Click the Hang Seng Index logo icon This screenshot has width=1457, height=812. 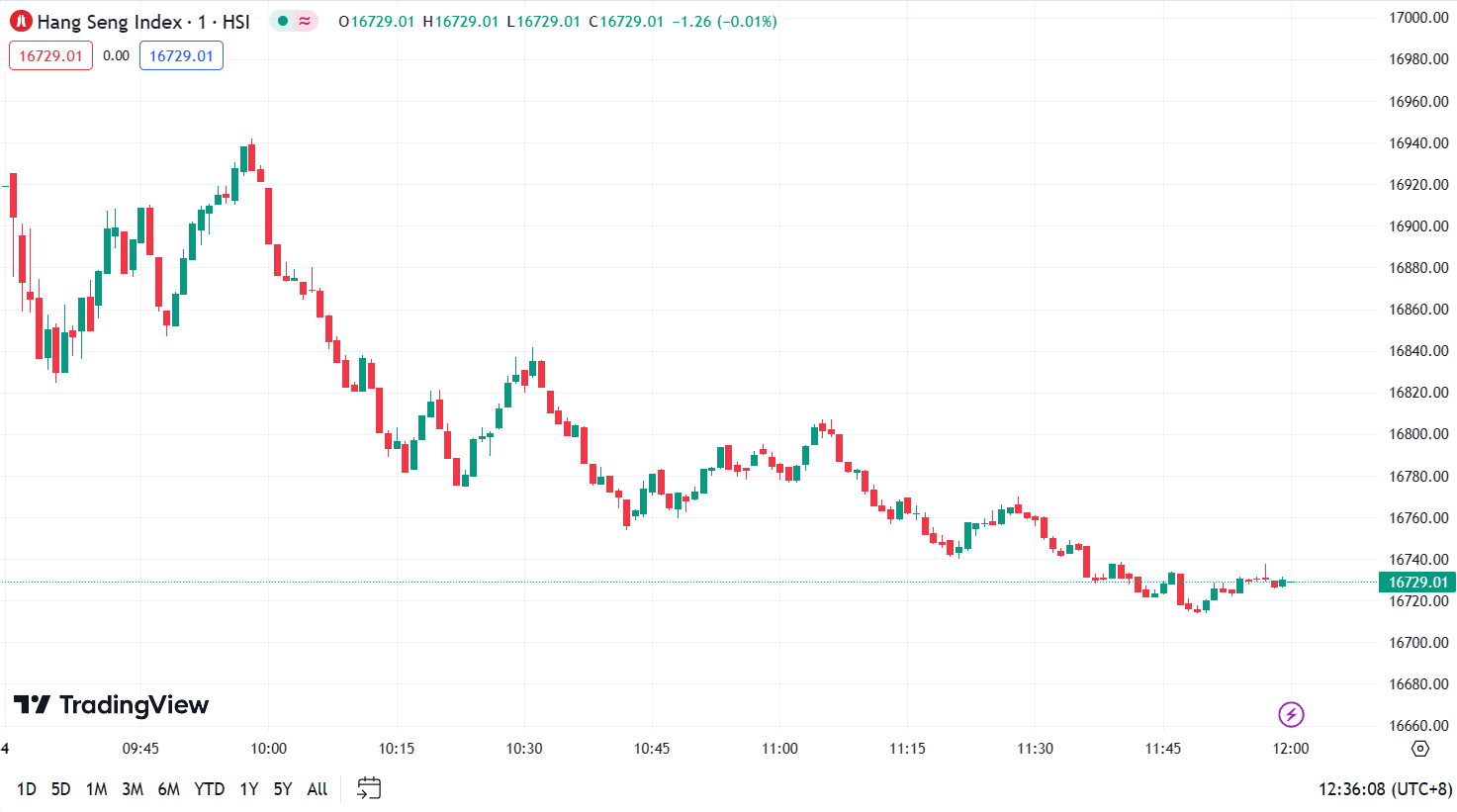click(21, 22)
